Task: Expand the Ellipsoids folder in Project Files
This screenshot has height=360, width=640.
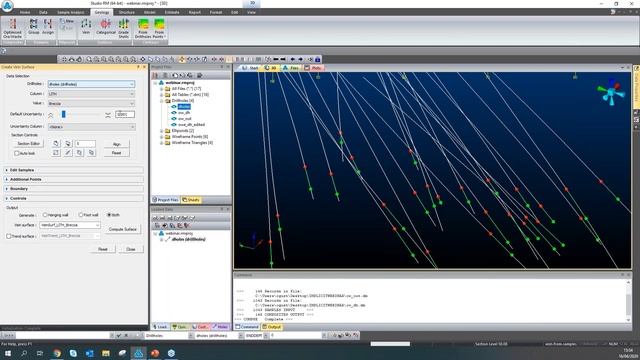Action: coord(162,131)
